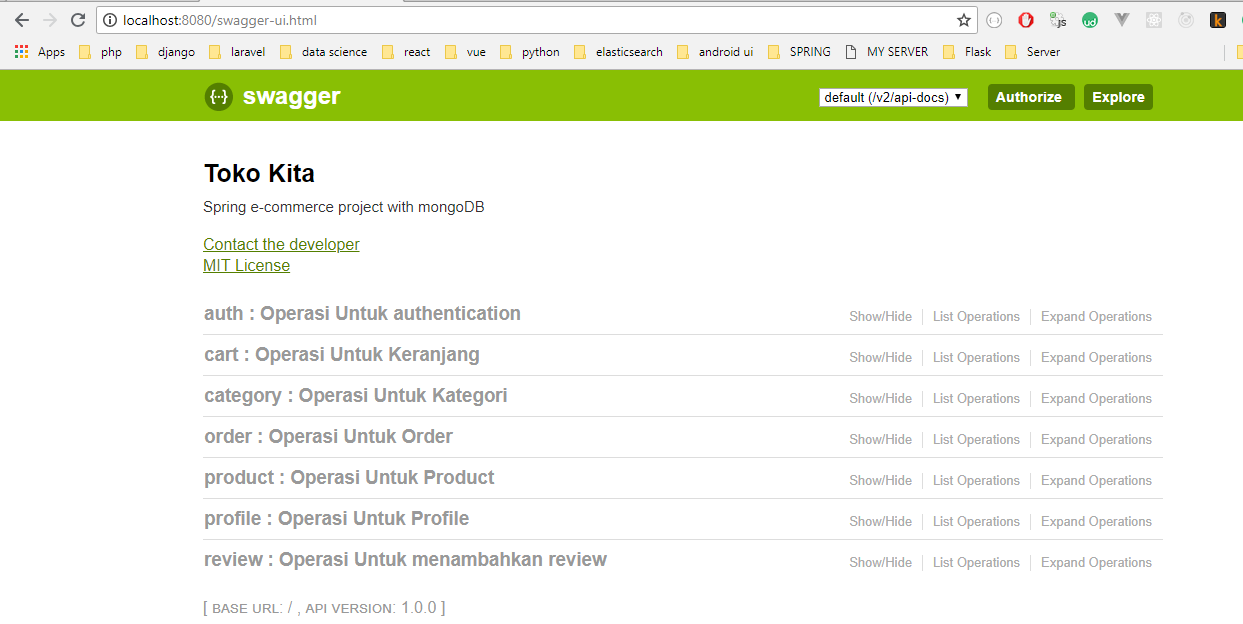Click the dark 'k' extension icon
Viewport: 1243px width, 624px height.
pos(1218,19)
